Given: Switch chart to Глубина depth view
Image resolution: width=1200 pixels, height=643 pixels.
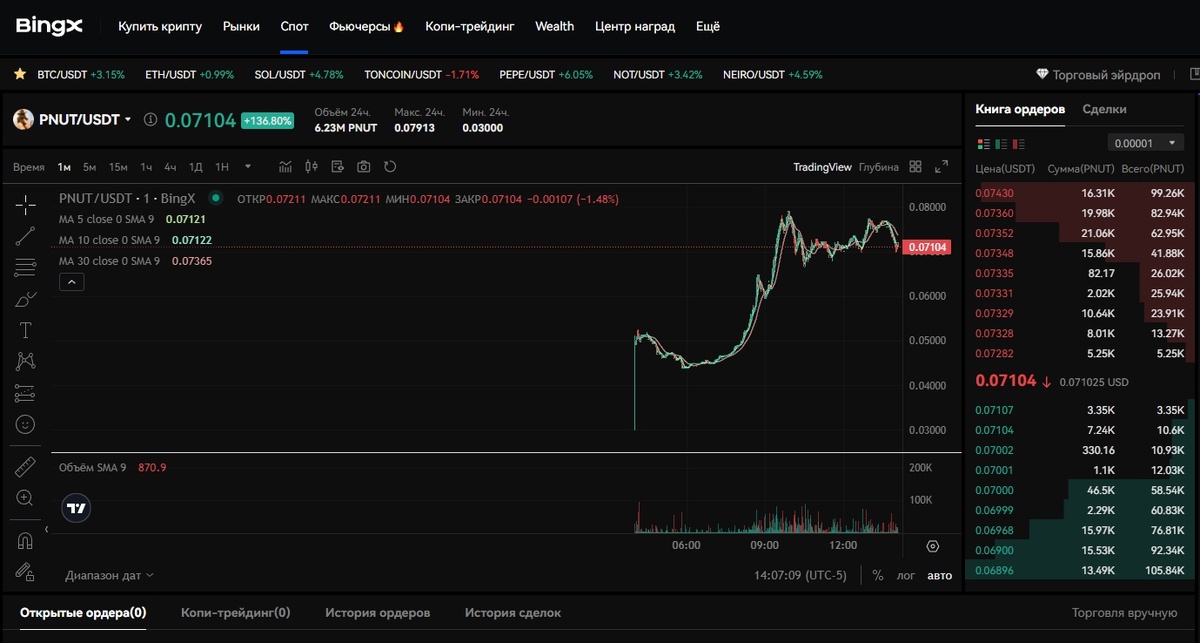Looking at the screenshot, I should pos(879,167).
